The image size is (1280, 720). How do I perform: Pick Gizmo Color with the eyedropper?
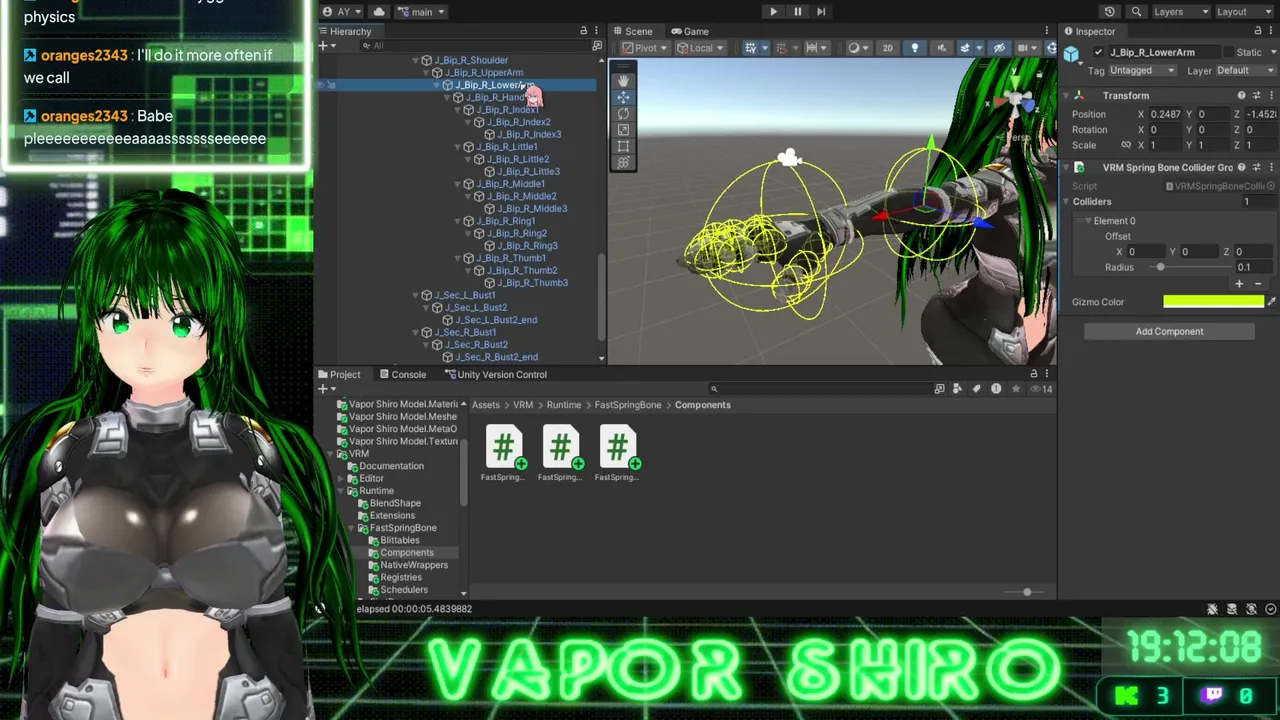pos(1271,302)
